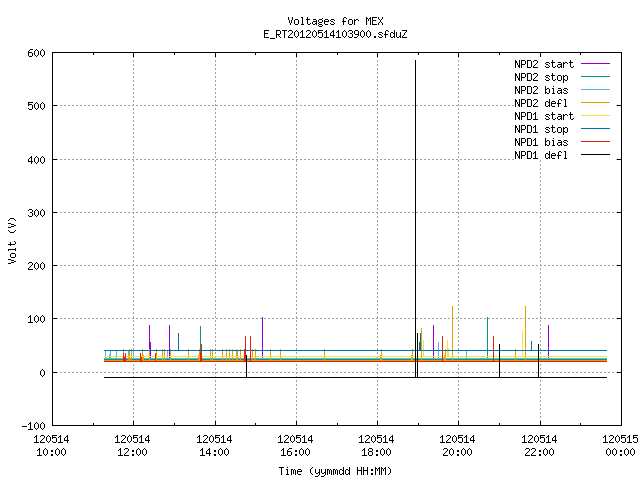Image resolution: width=640 pixels, height=480 pixels.
Task: Click the green spike near 20:45
Action: point(487,337)
